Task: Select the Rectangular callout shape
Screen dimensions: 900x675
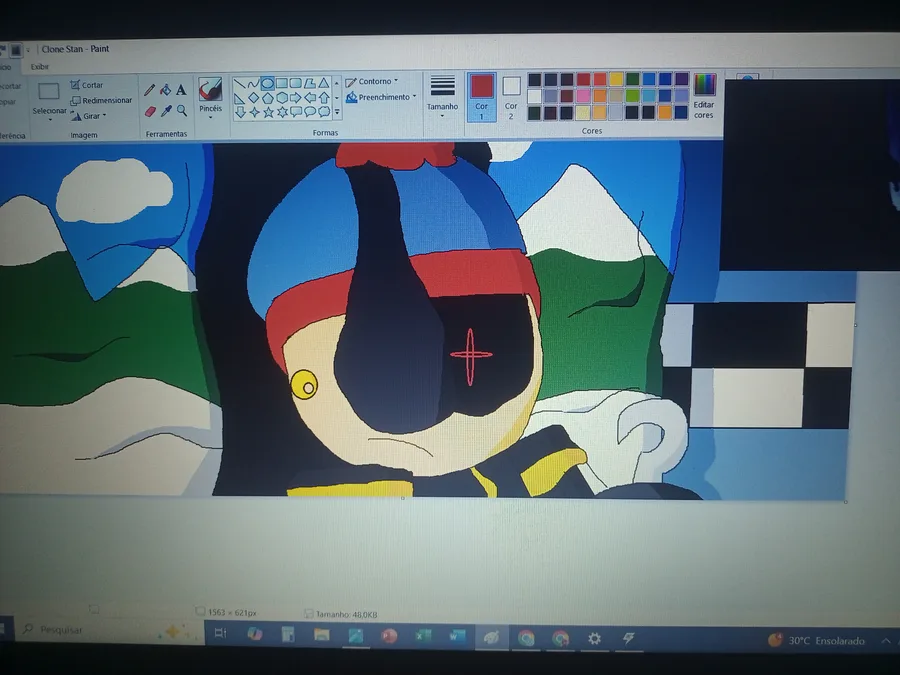Action: click(296, 112)
